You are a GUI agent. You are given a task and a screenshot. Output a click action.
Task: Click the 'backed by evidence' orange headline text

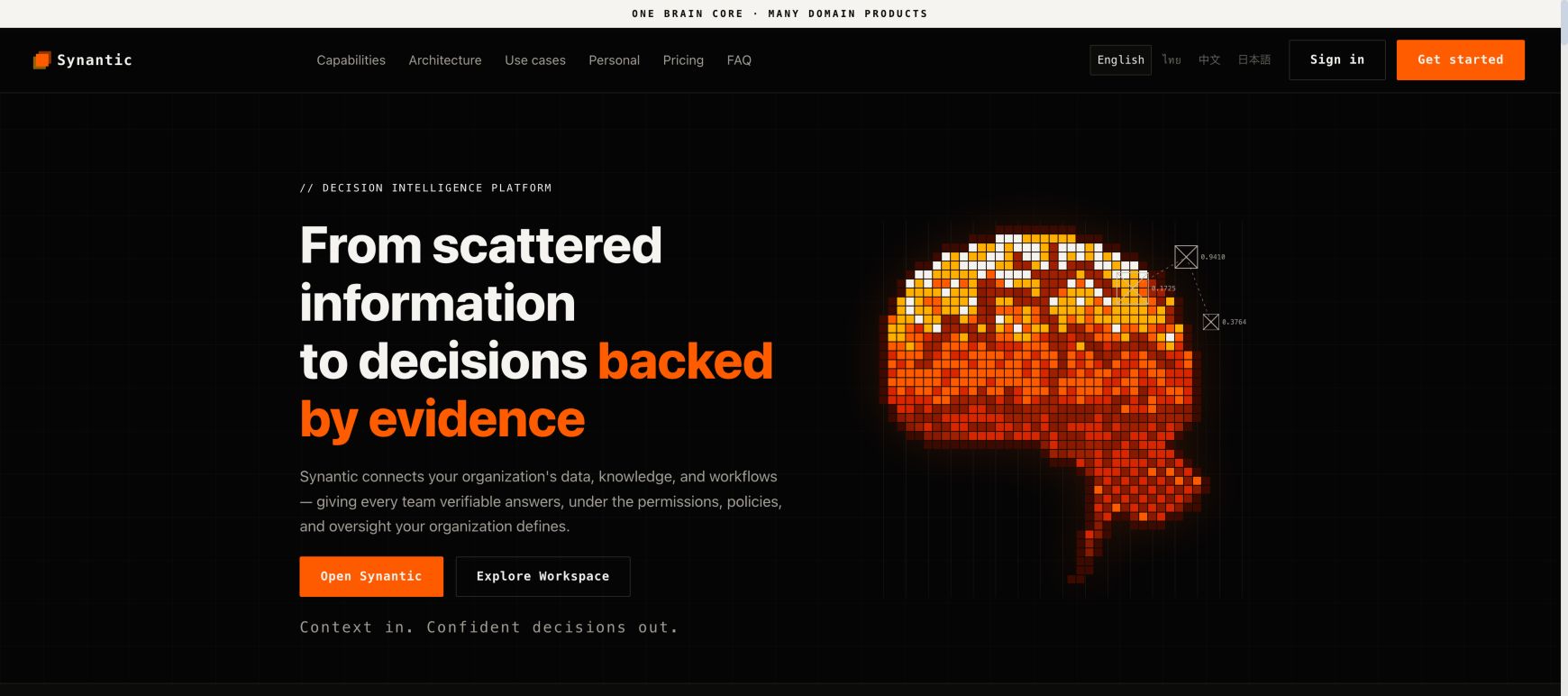pos(536,390)
